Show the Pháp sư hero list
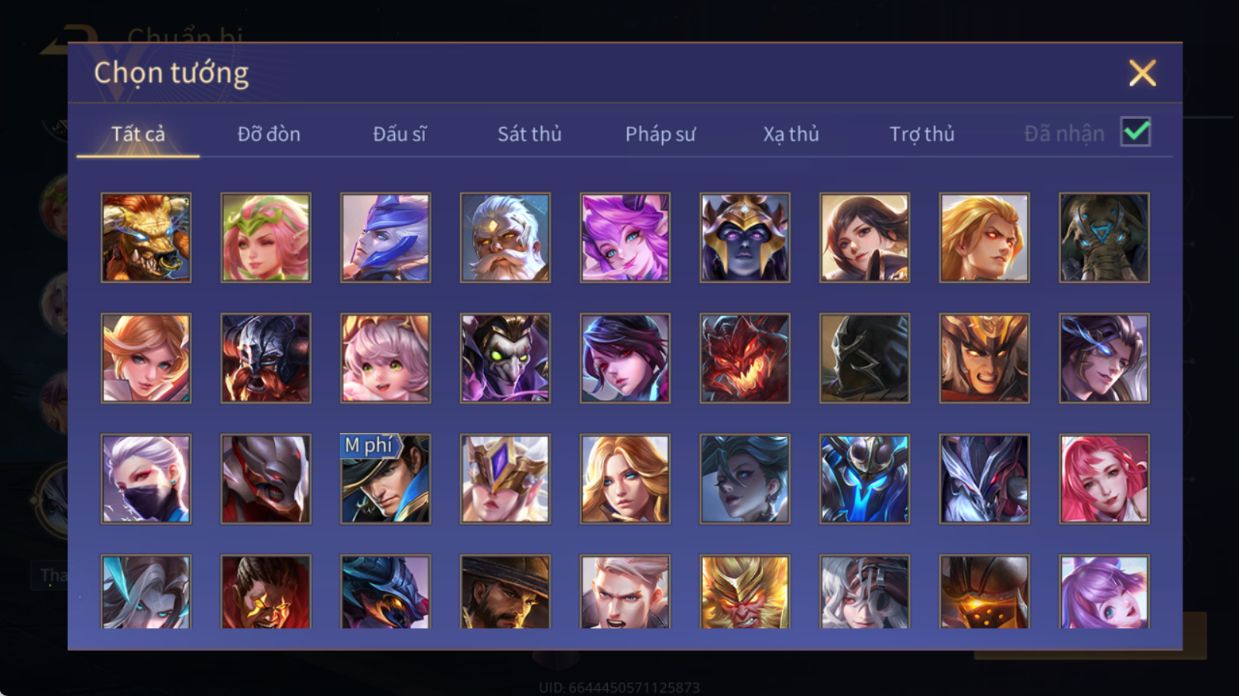The height and width of the screenshot is (696, 1239). [x=660, y=134]
